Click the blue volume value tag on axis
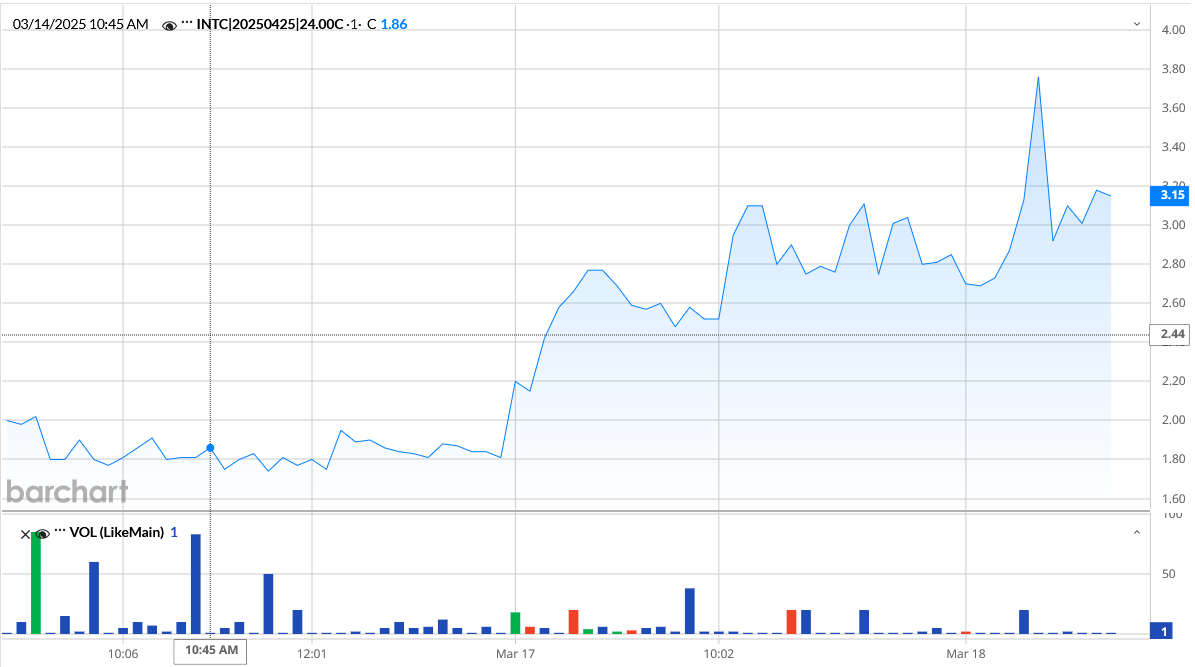The width and height of the screenshot is (1195, 667). pyautogui.click(x=1166, y=631)
